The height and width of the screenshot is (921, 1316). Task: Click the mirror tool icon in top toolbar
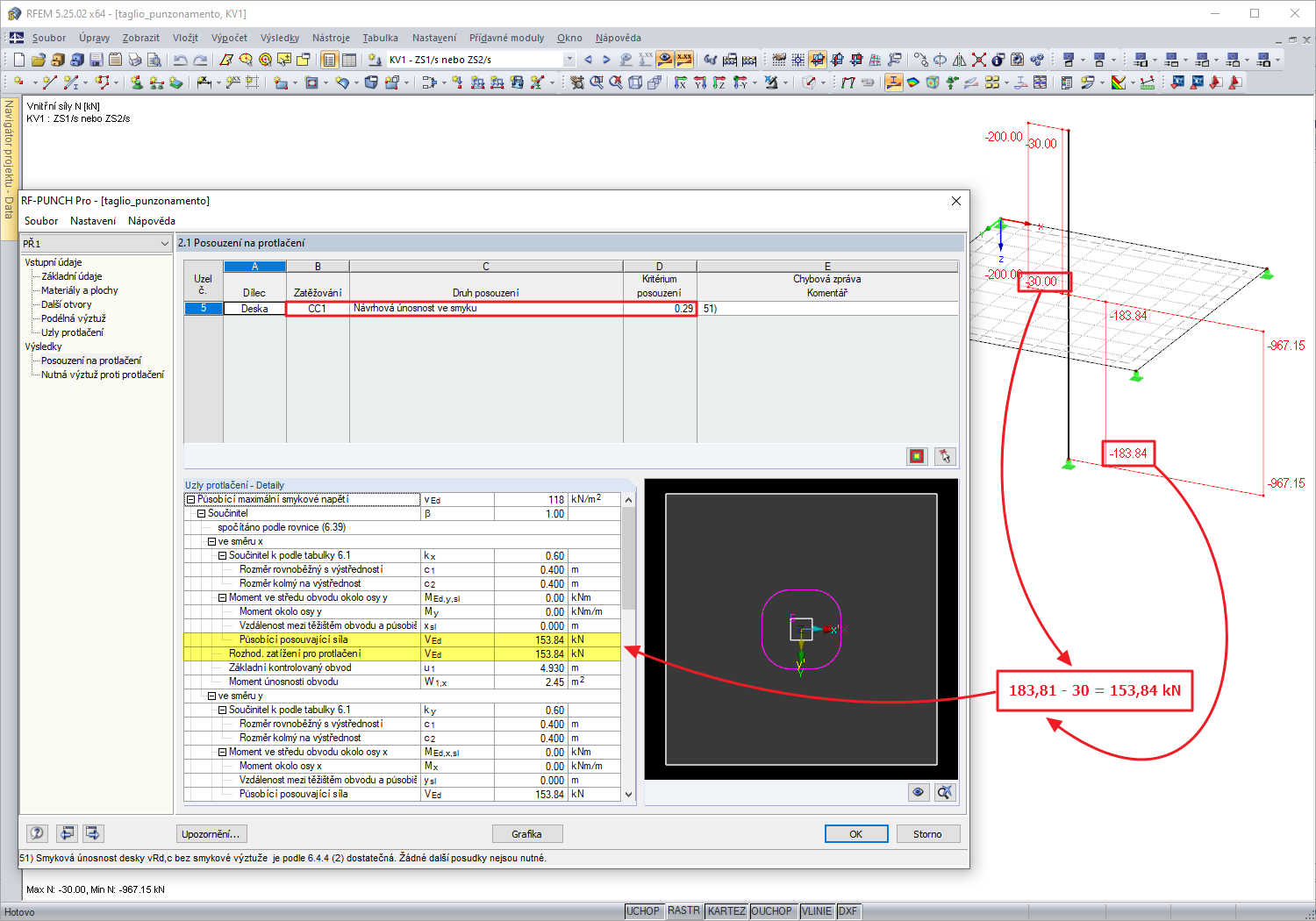[x=959, y=60]
